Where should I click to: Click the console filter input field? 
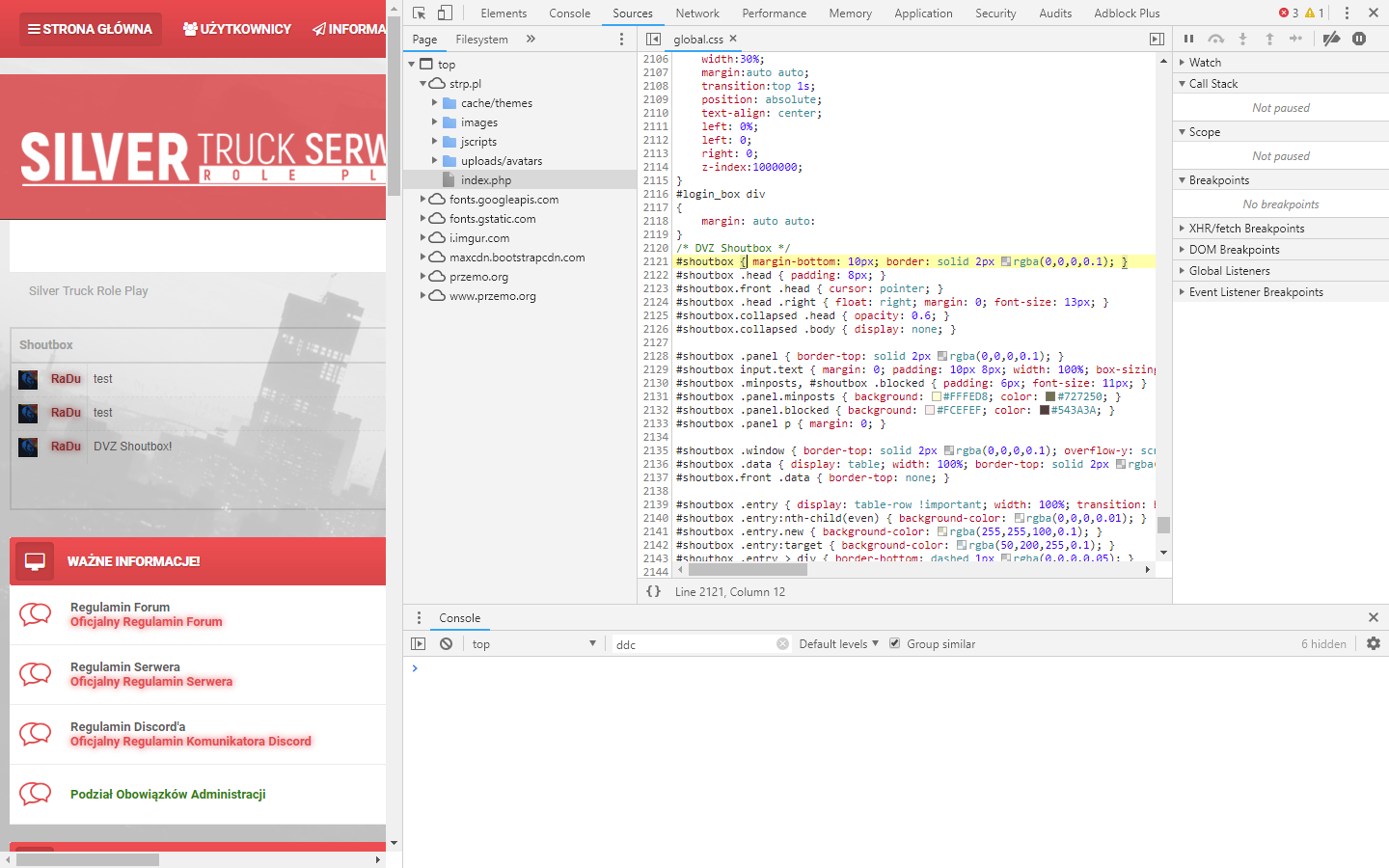pyautogui.click(x=694, y=644)
